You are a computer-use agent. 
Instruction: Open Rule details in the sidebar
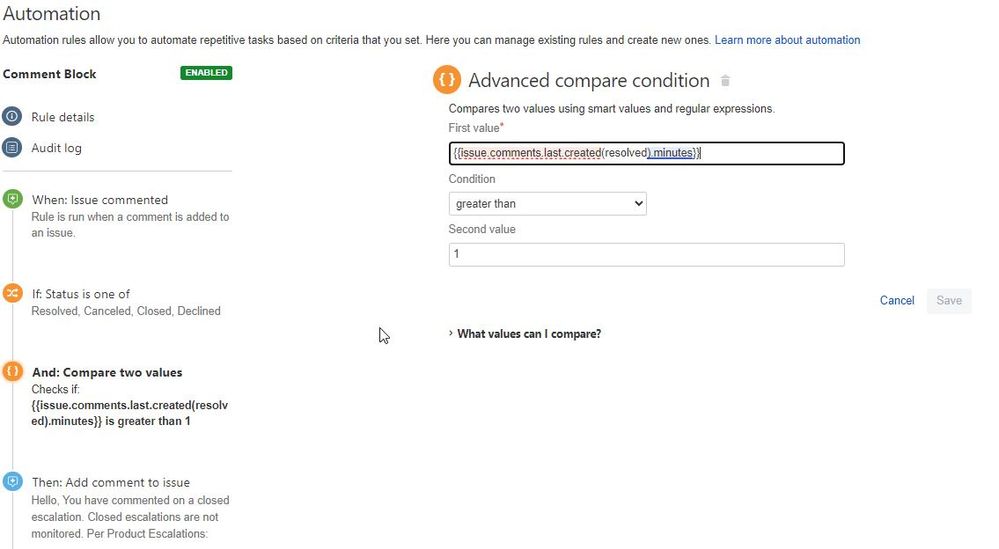(x=62, y=117)
